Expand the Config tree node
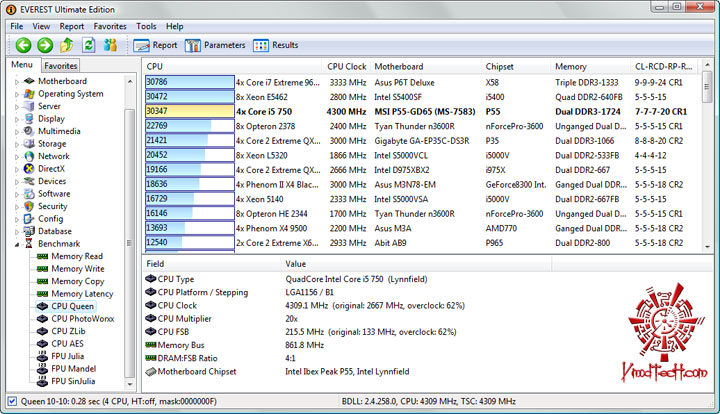Image resolution: width=720 pixels, height=414 pixels. pos(17,219)
